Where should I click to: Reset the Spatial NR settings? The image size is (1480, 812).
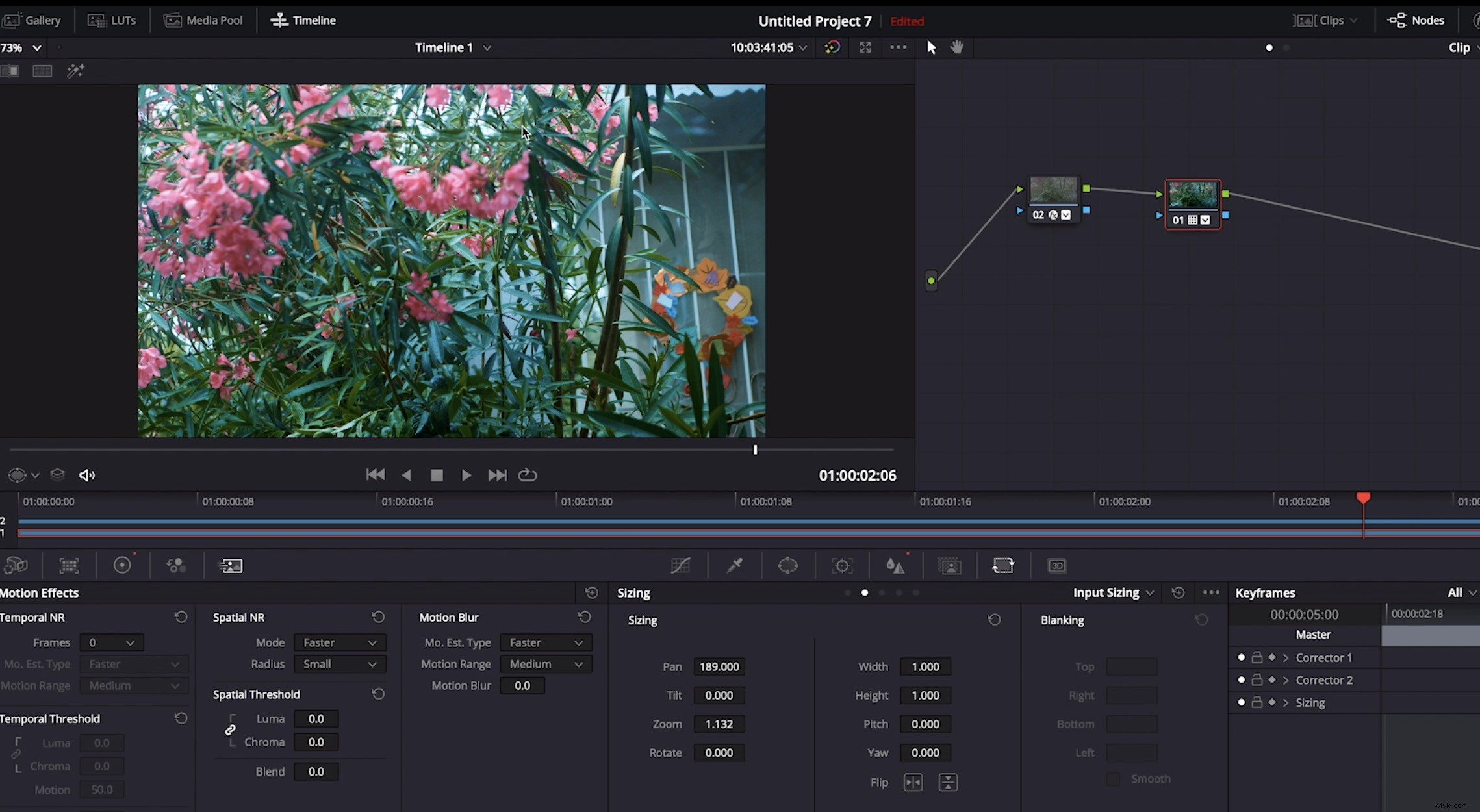tap(378, 617)
